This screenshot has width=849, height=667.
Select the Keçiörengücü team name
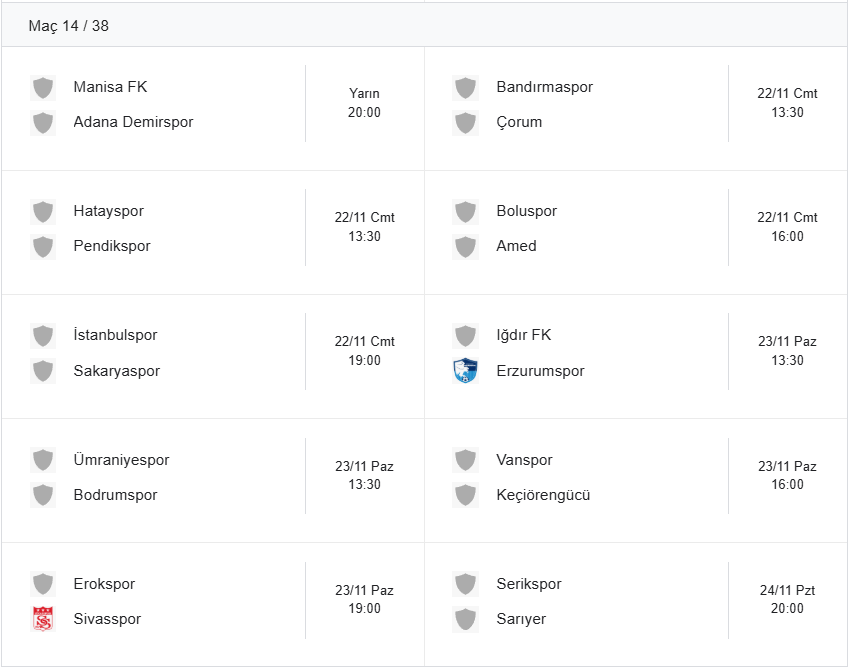tap(543, 495)
